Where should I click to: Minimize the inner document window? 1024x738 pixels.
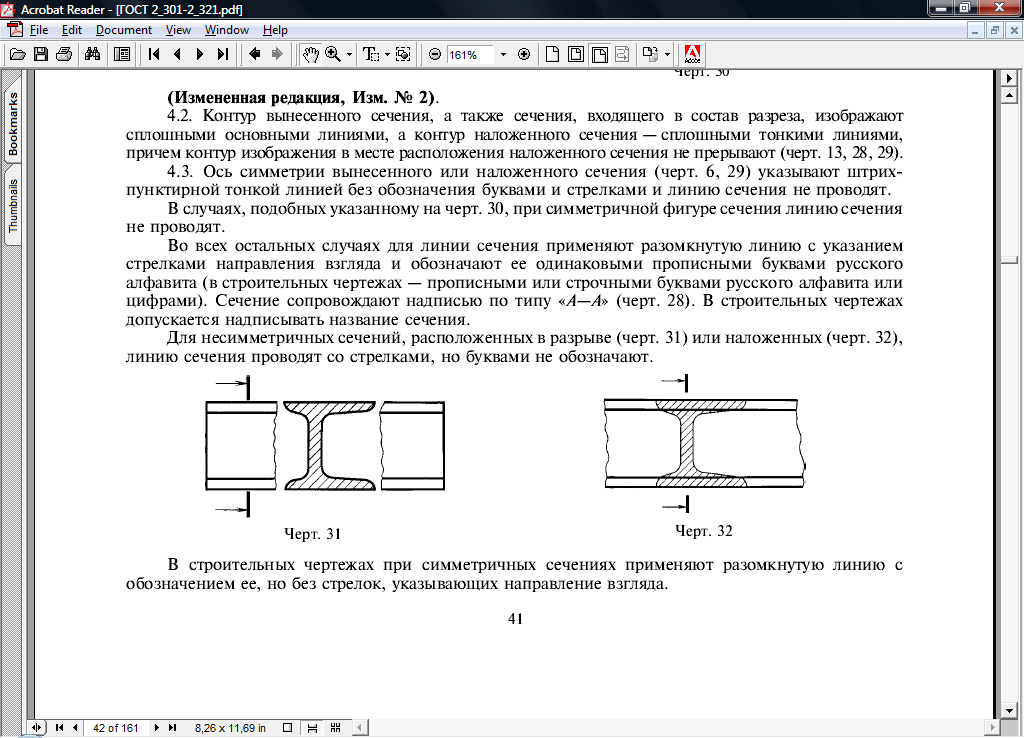976,30
